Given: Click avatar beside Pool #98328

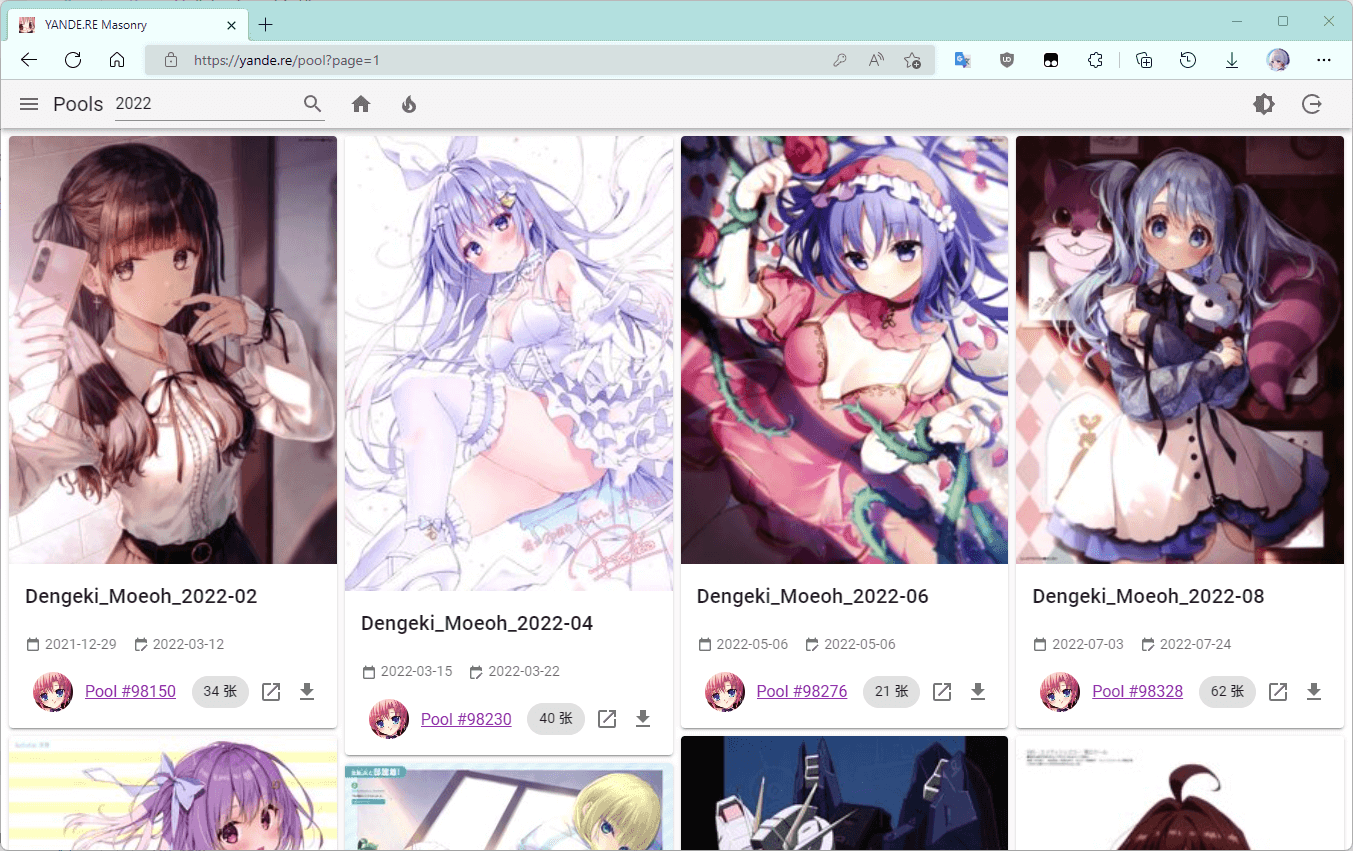Looking at the screenshot, I should (x=1060, y=691).
